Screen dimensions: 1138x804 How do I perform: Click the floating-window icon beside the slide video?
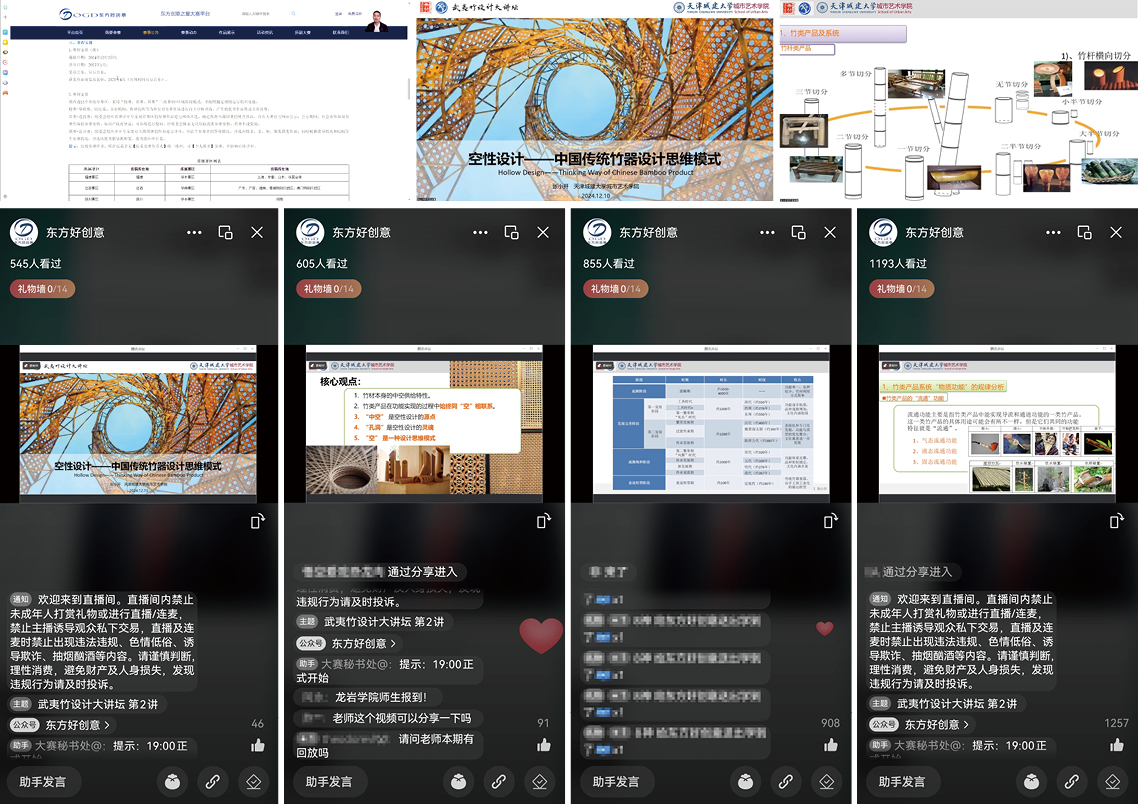click(x=258, y=520)
